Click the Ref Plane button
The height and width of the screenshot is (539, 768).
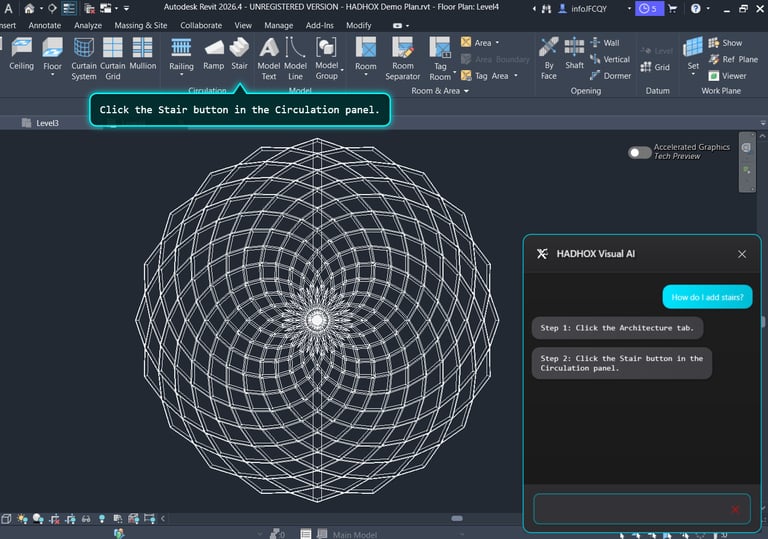coord(733,59)
